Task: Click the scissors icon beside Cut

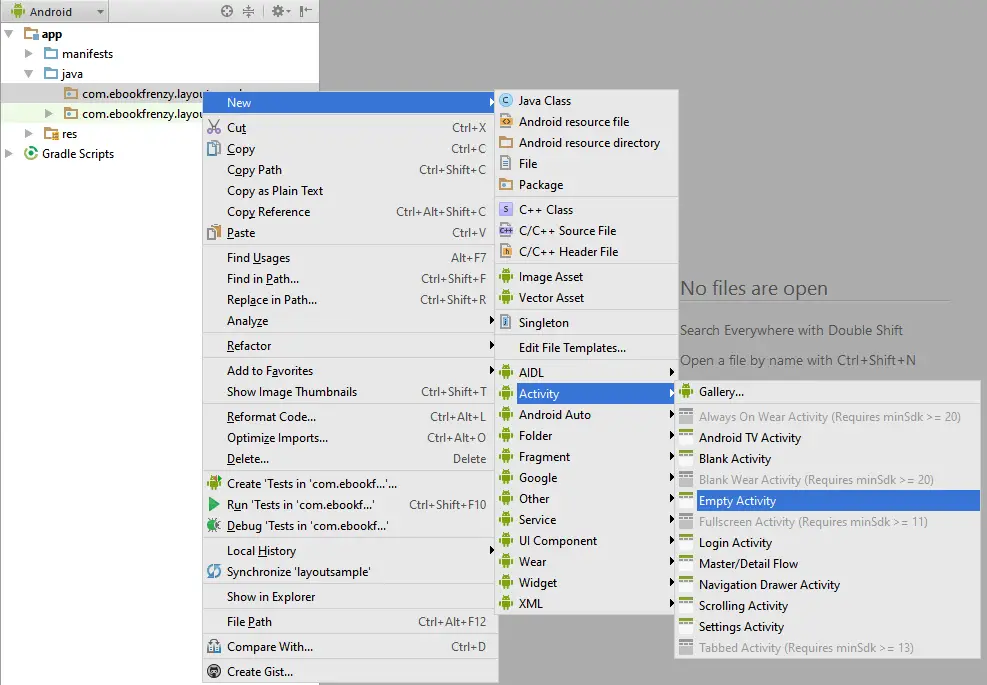Action: click(214, 128)
